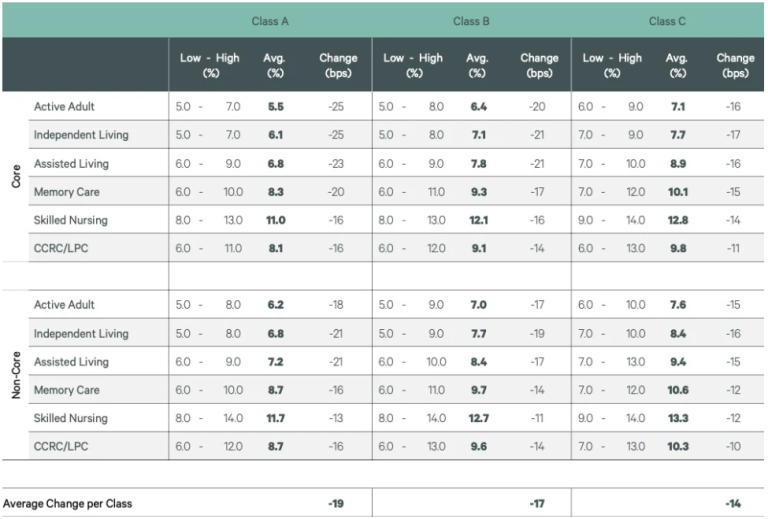Screen dimensions: 768x519
Task: Click Class B Core Memory Care average 9.3
Action: click(477, 191)
